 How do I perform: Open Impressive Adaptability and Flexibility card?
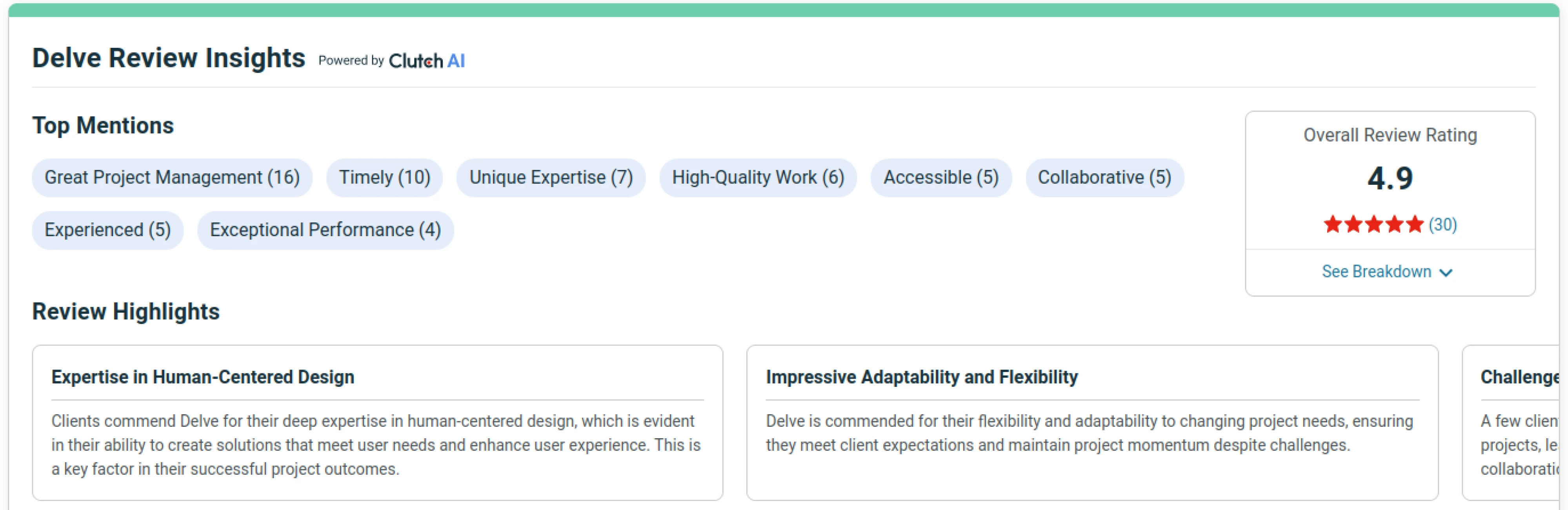click(1092, 423)
